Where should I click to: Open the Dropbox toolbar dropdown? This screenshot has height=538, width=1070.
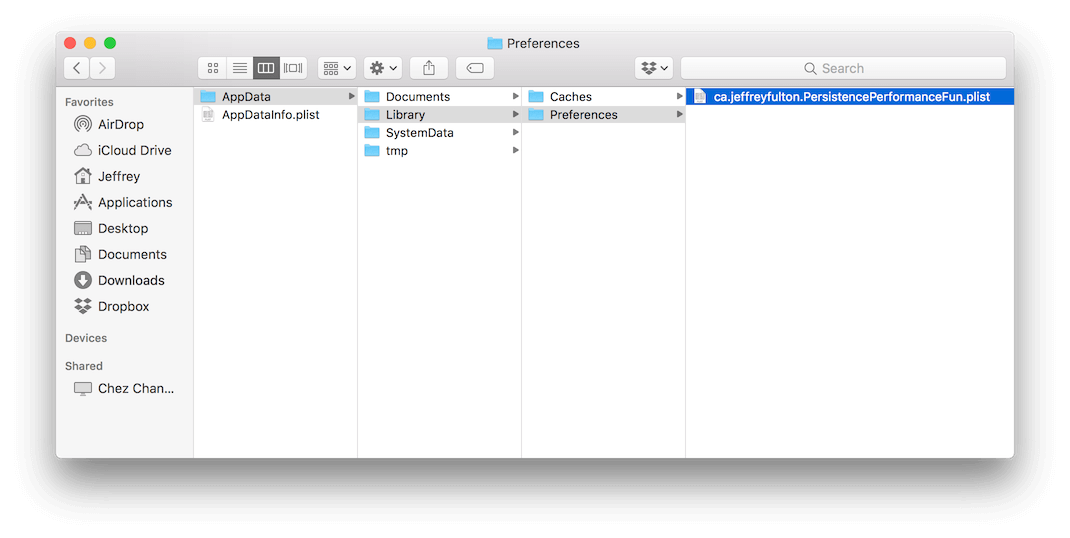pos(654,68)
